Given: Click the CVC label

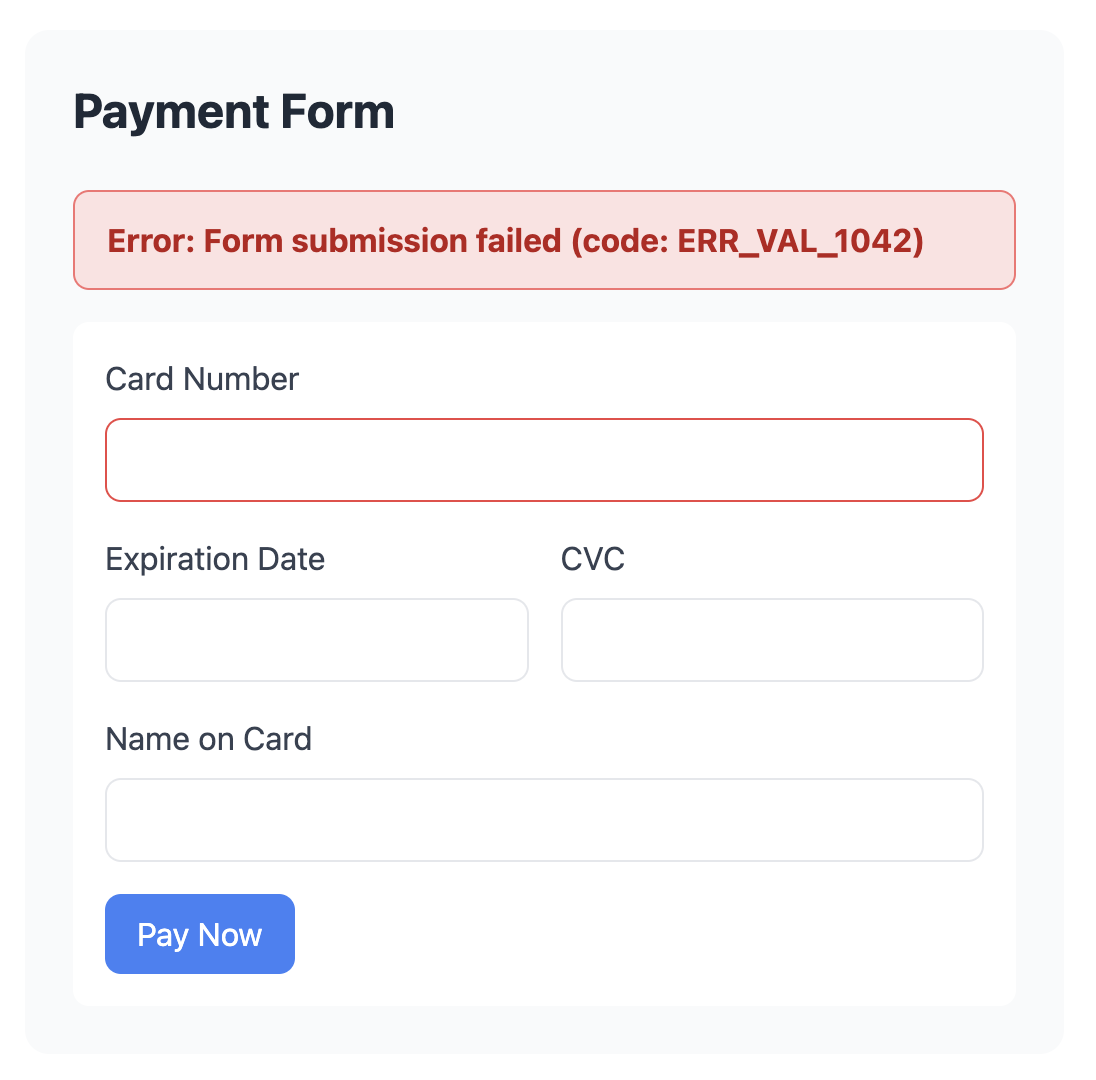Looking at the screenshot, I should [x=593, y=558].
